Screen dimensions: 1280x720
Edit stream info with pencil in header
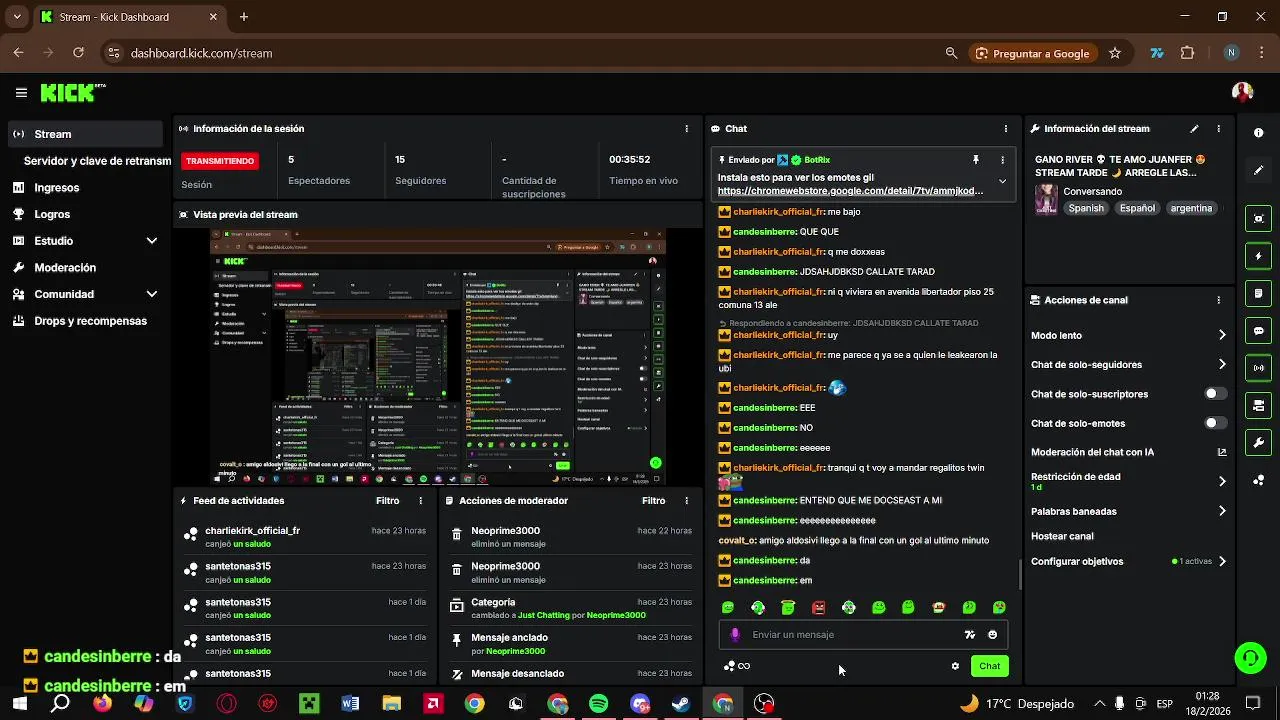tap(1194, 129)
